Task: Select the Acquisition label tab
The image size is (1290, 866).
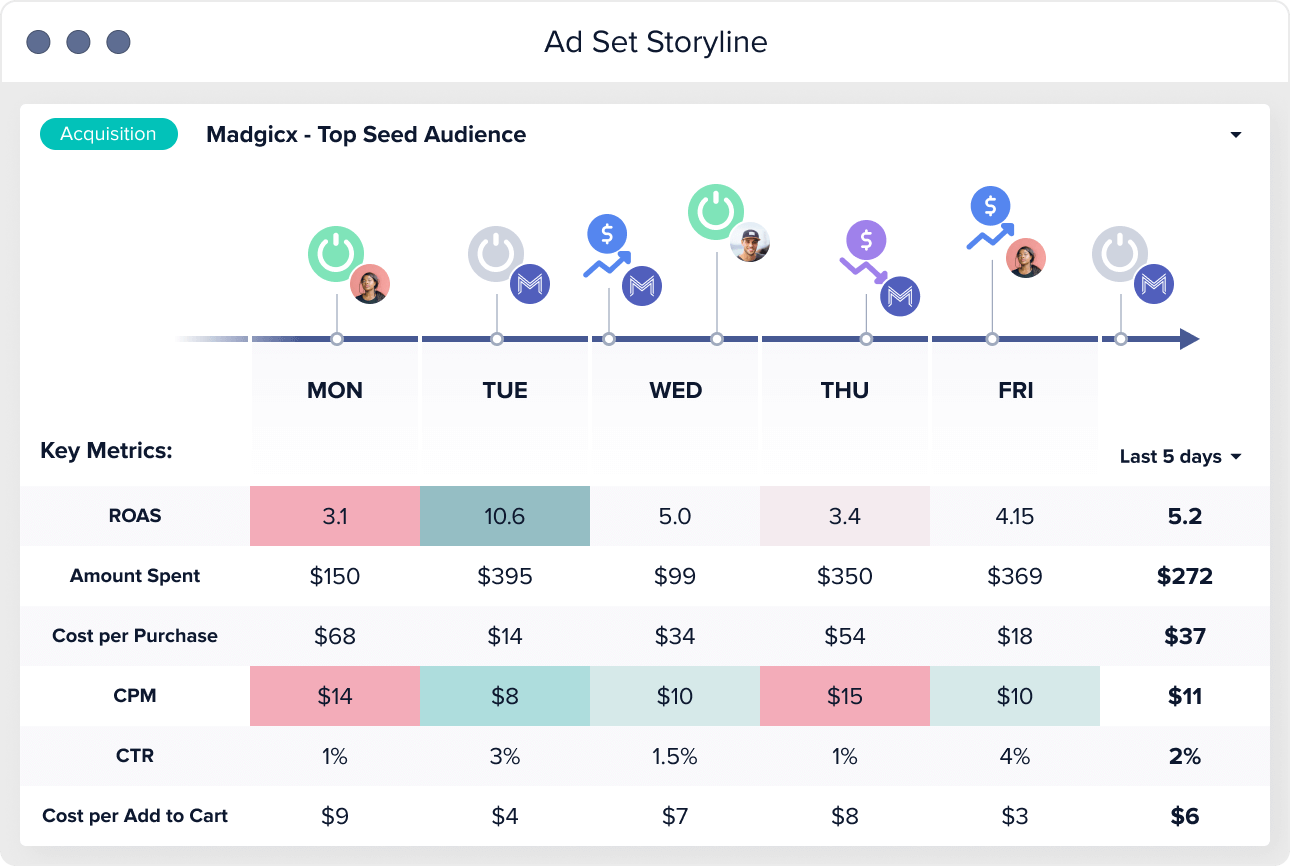Action: 108,133
